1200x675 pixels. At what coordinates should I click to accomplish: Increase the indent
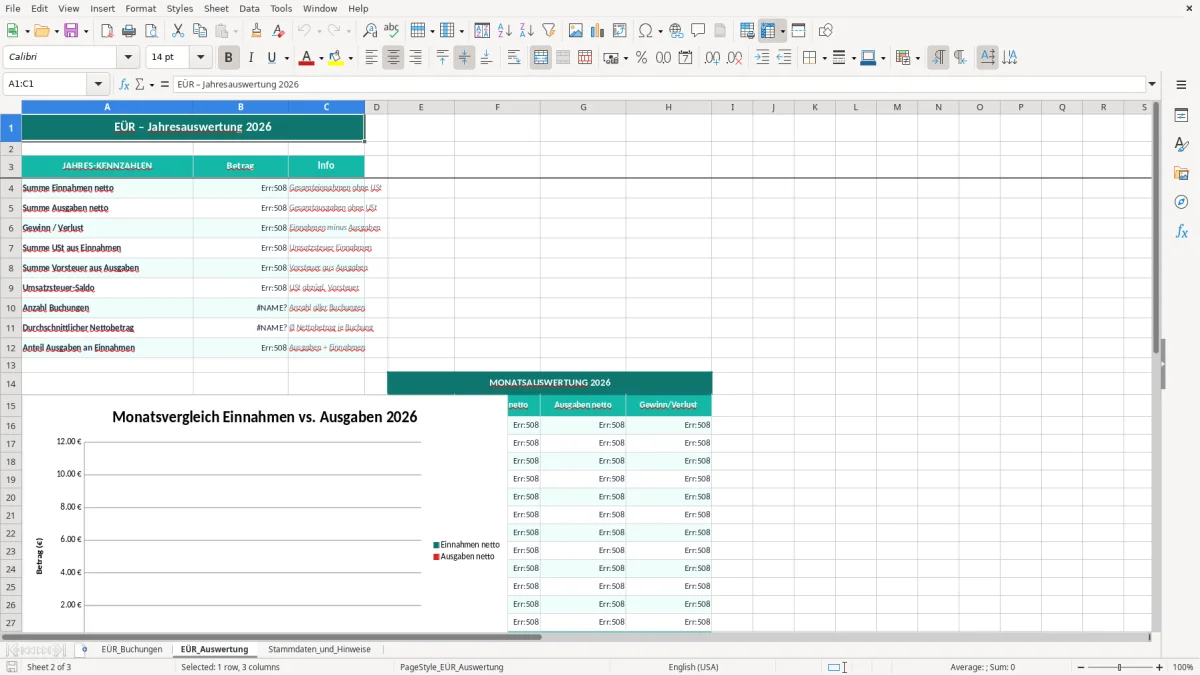[762, 58]
